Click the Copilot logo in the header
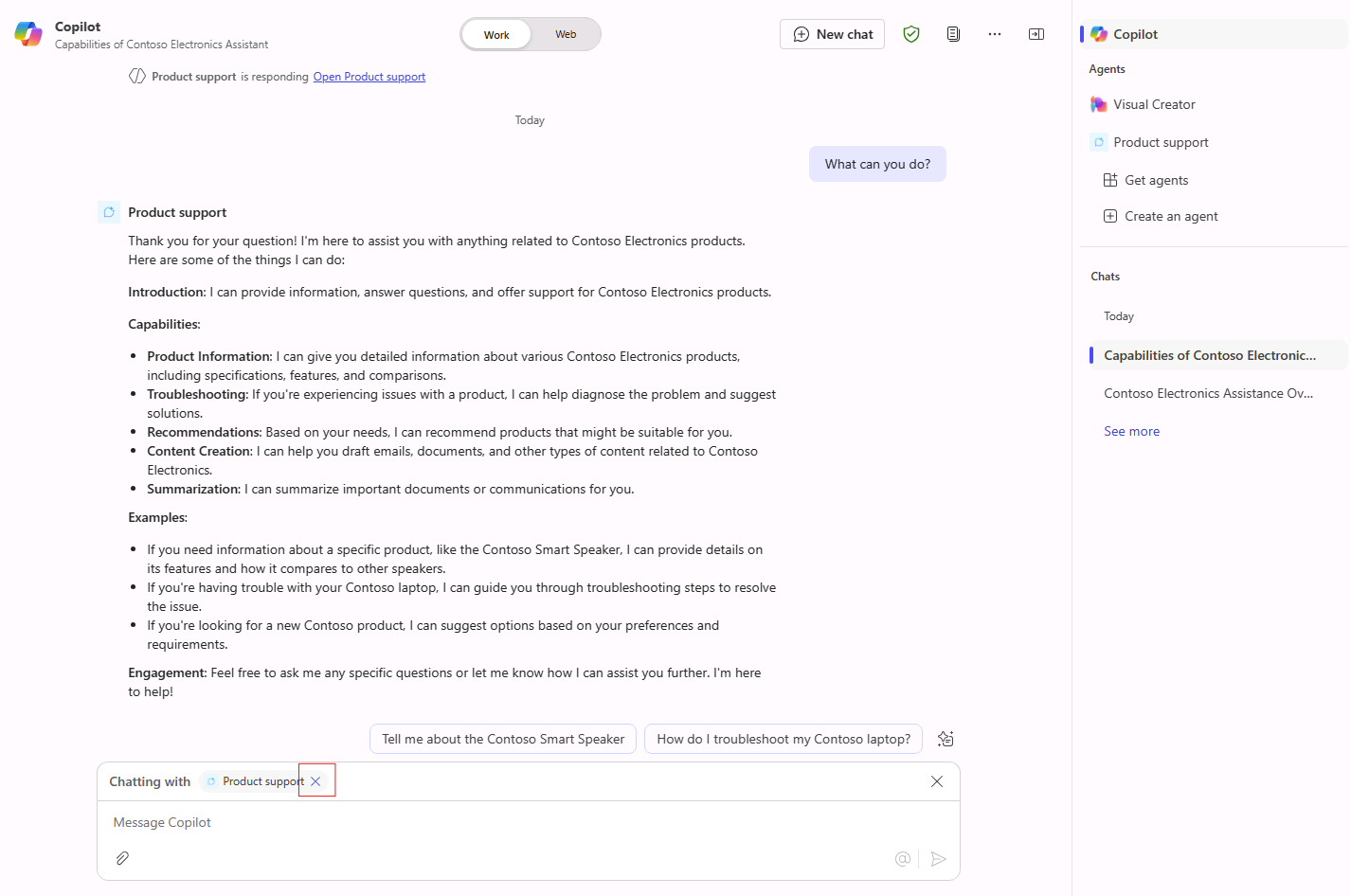 28,34
